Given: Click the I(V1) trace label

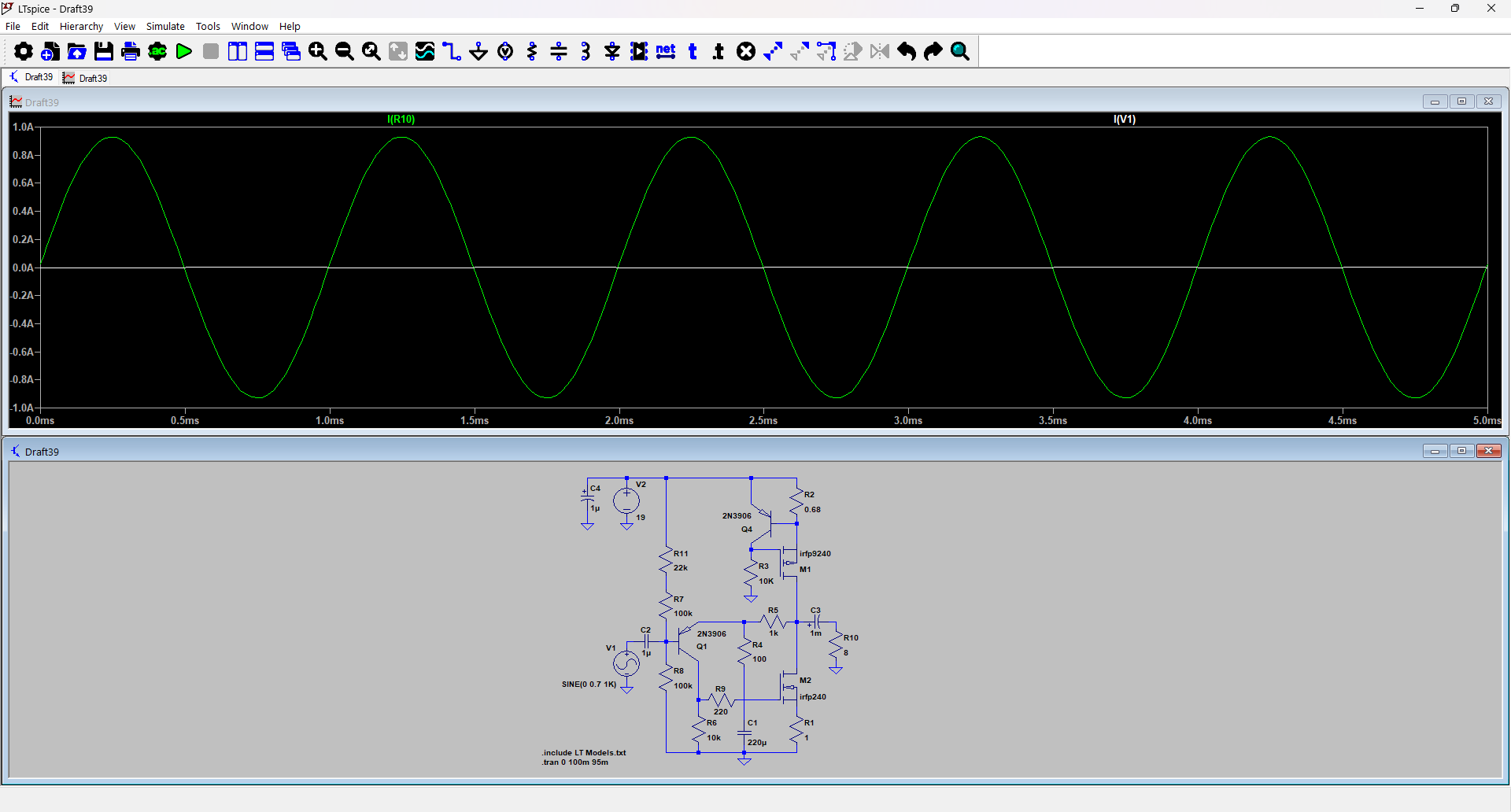Looking at the screenshot, I should [x=1125, y=119].
